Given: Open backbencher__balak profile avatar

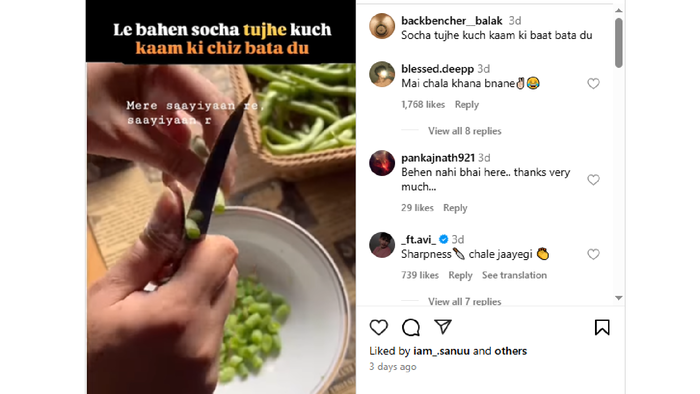Looking at the screenshot, I should click(x=382, y=26).
